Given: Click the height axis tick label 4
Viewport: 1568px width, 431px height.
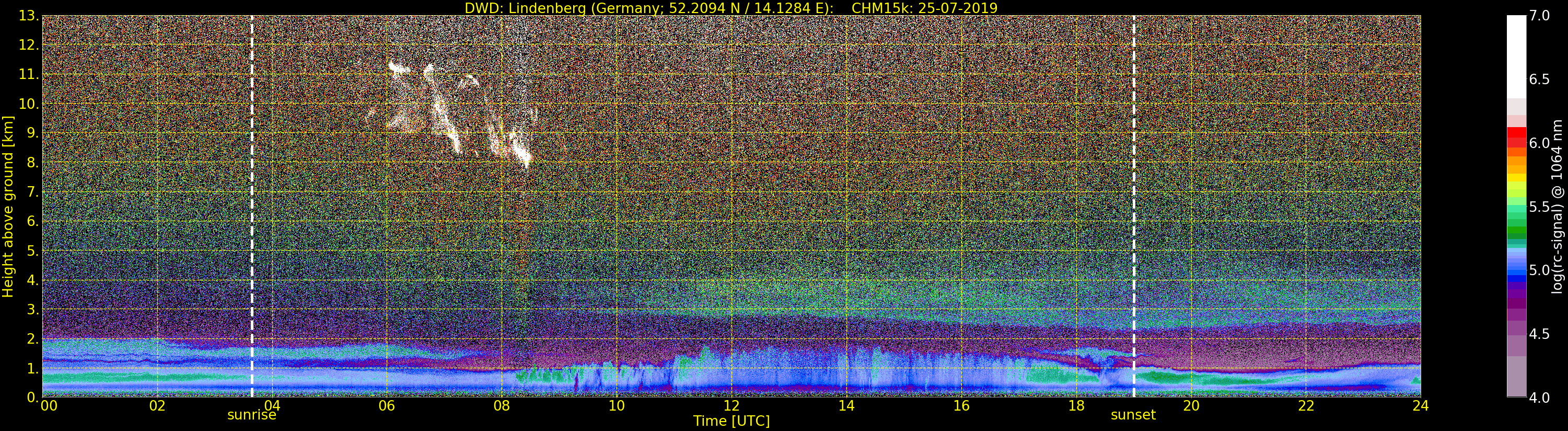Looking at the screenshot, I should pos(32,280).
